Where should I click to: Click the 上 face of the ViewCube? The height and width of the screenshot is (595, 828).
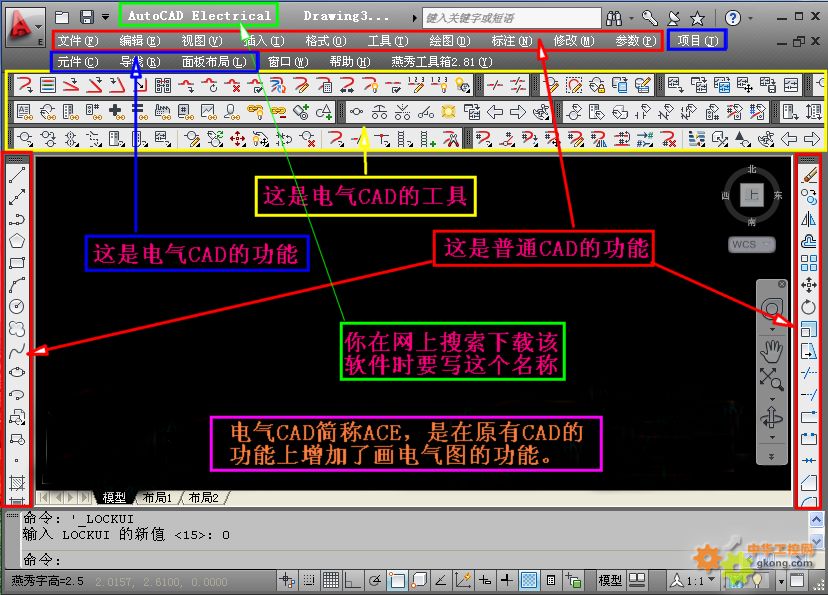[752, 195]
